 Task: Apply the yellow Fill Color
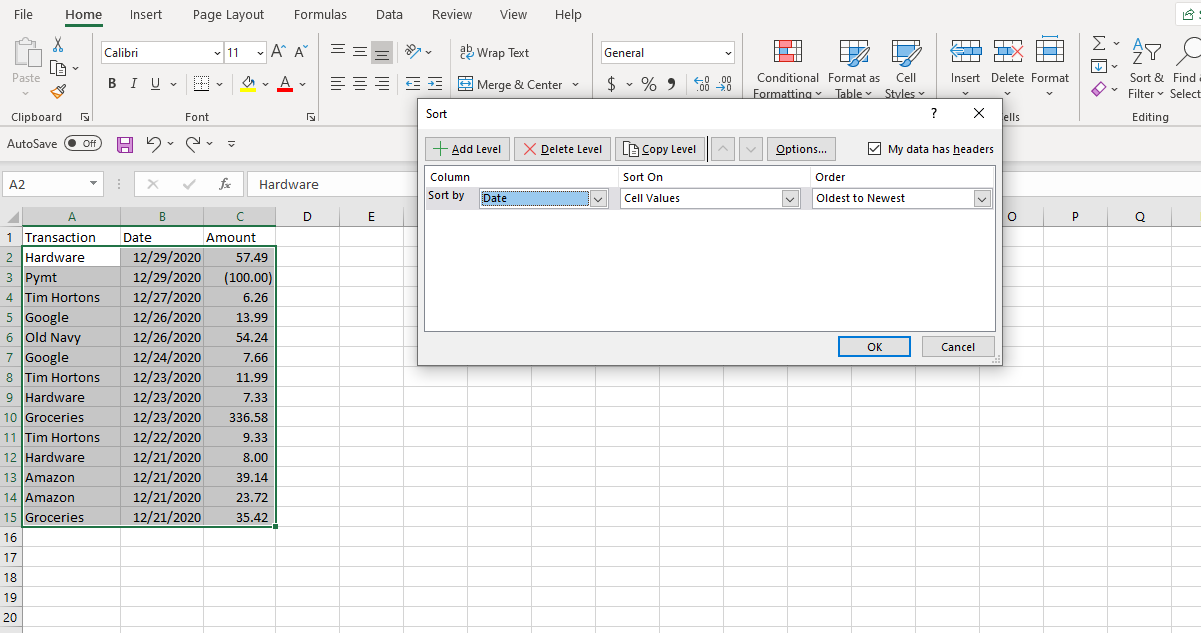coord(249,84)
